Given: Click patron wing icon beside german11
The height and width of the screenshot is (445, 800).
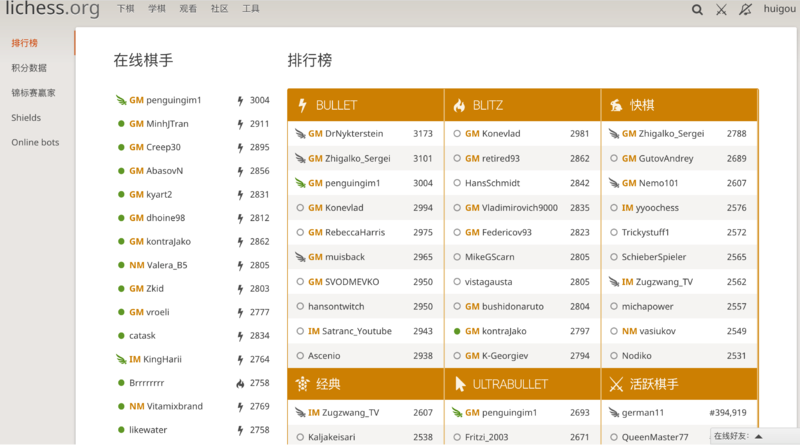Looking at the screenshot, I should (x=614, y=412).
